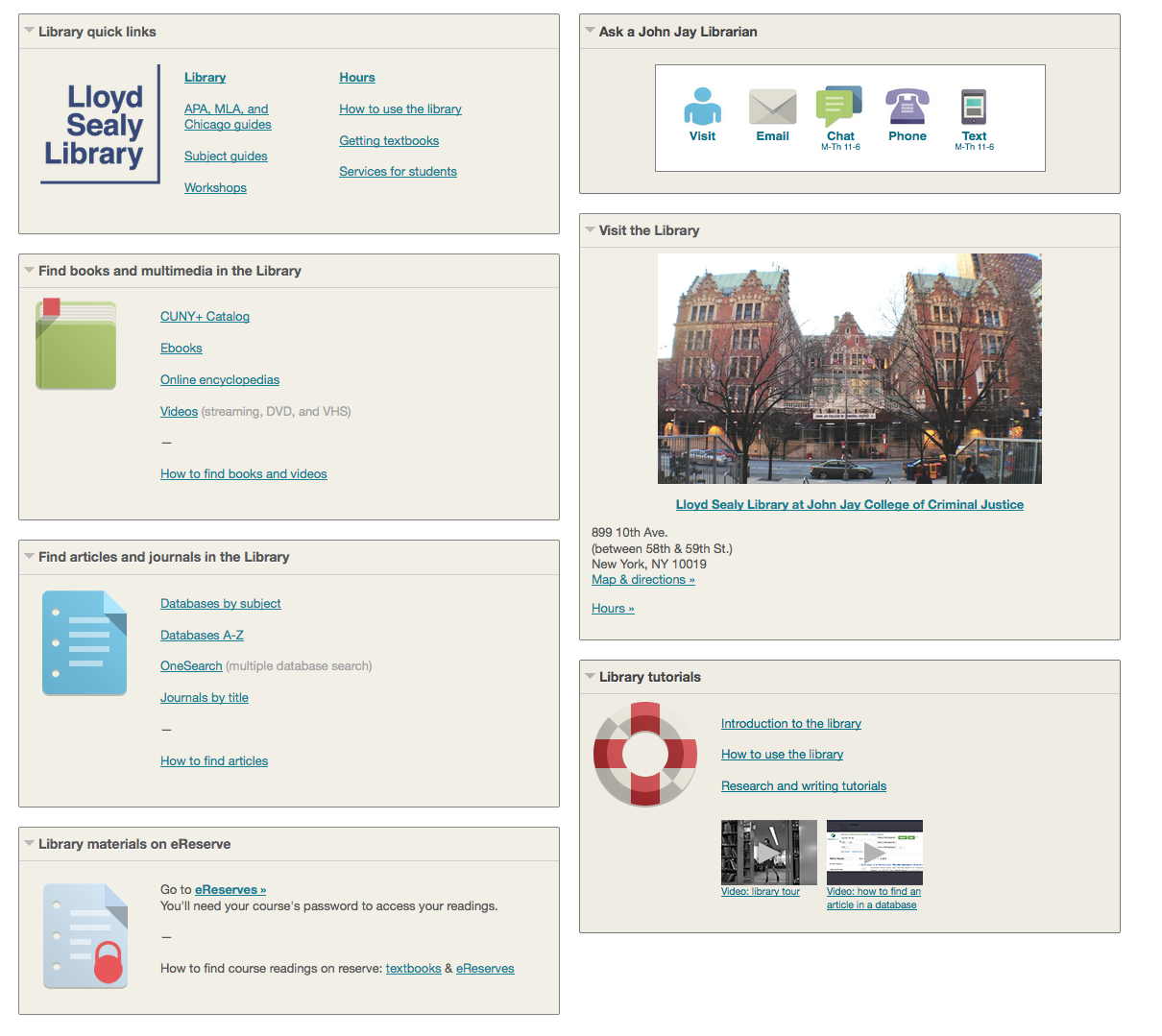This screenshot has height=1036, width=1162.
Task: Click the locked document eReserve icon
Action: (85, 936)
